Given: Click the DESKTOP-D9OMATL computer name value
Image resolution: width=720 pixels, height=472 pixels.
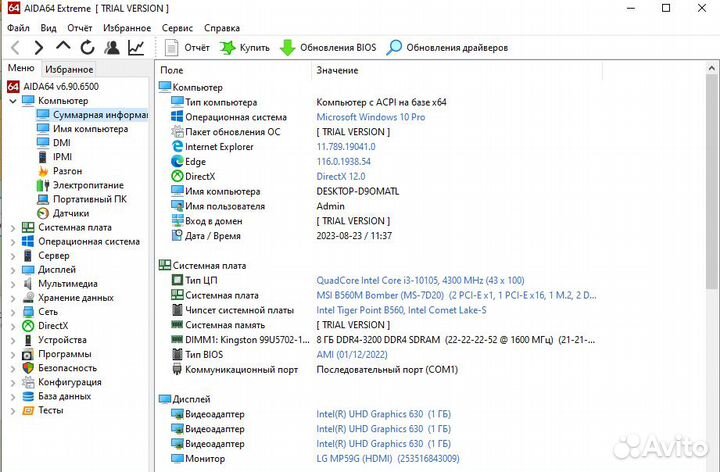Looking at the screenshot, I should (x=358, y=191).
